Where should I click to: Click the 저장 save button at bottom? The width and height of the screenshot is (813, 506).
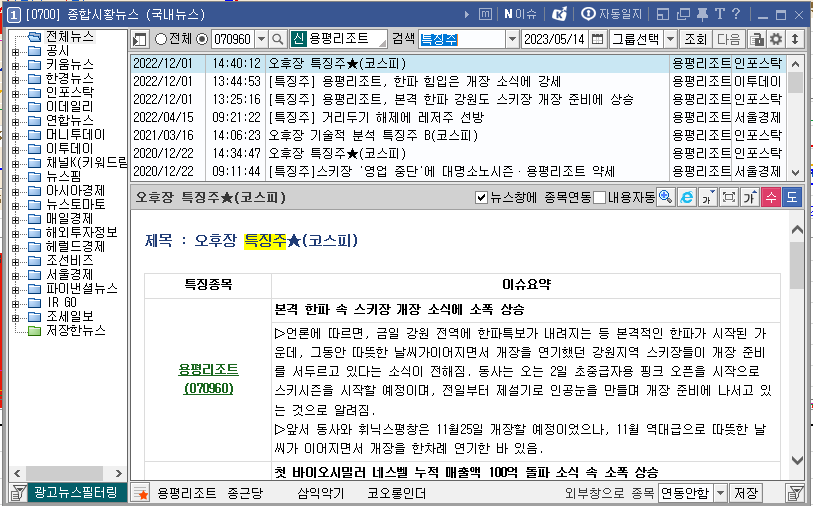746,493
